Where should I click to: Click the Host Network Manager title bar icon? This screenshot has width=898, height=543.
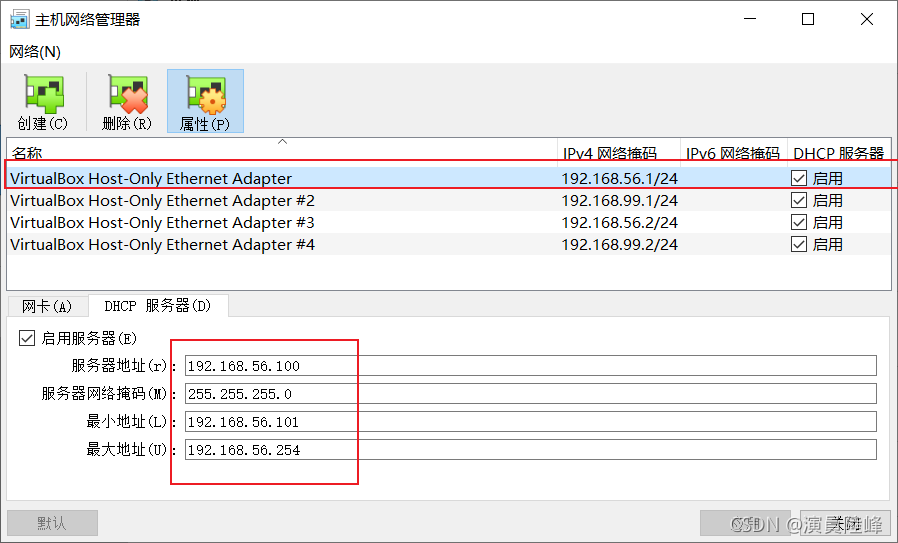click(x=19, y=19)
